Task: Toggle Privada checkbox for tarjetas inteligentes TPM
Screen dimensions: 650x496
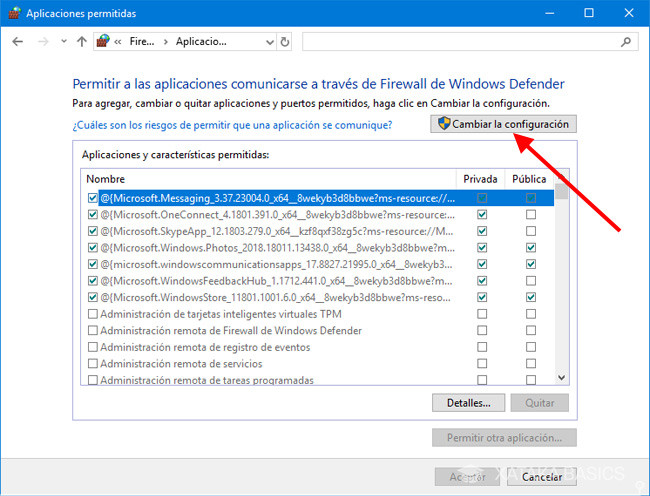Action: (482, 314)
